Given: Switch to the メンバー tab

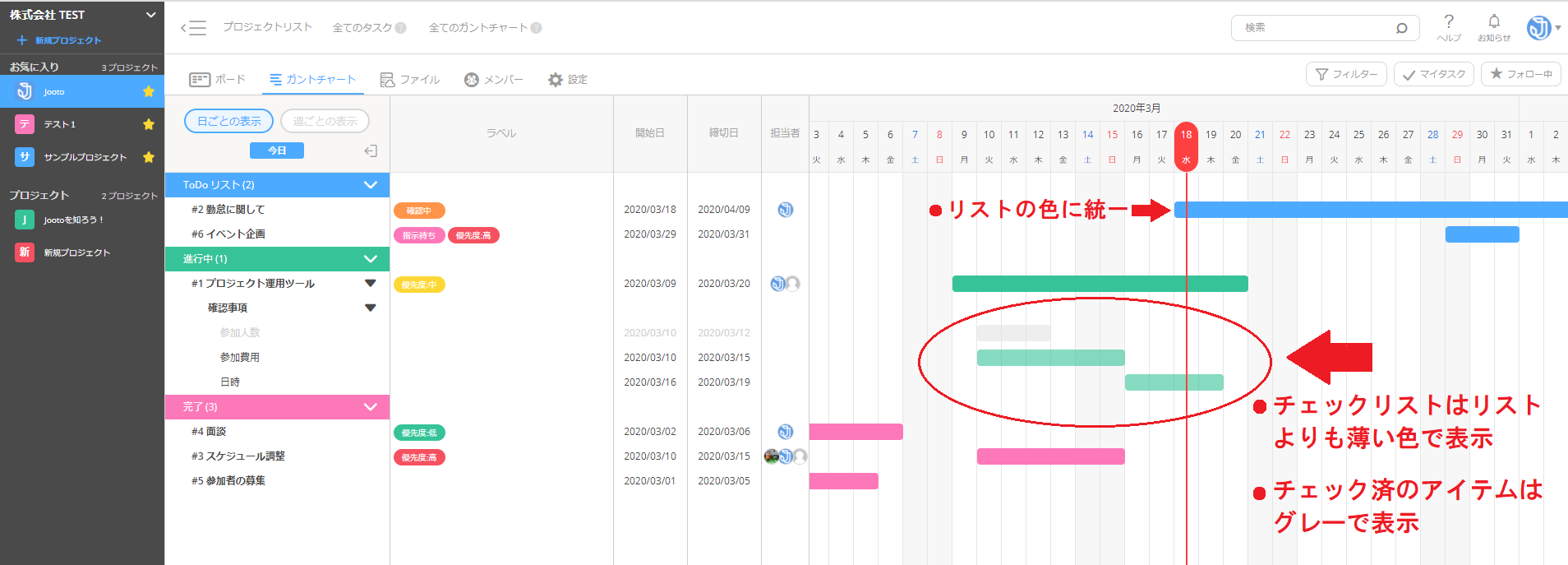Looking at the screenshot, I should [493, 80].
